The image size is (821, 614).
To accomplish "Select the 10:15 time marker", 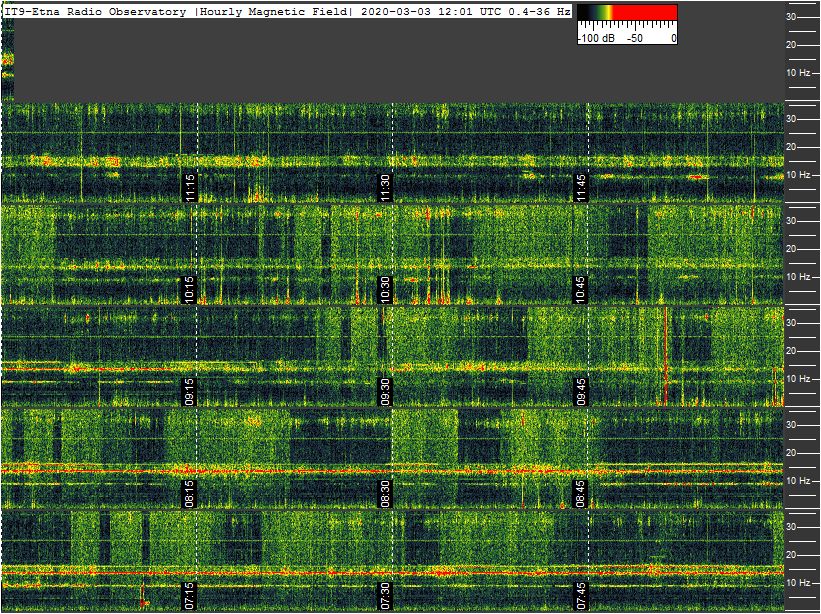I will (190, 289).
